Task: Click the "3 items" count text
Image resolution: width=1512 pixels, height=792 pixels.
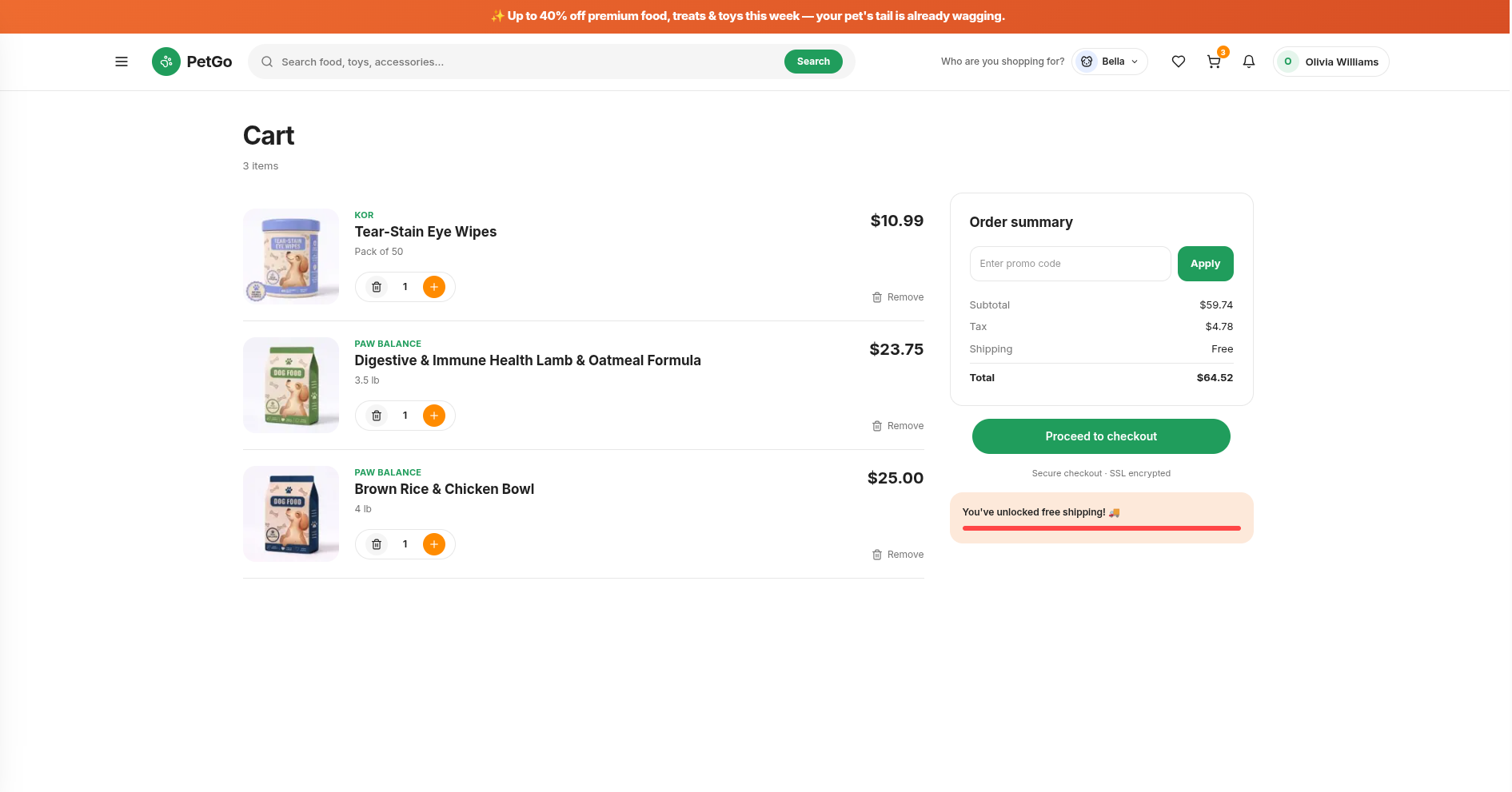Action: click(261, 166)
